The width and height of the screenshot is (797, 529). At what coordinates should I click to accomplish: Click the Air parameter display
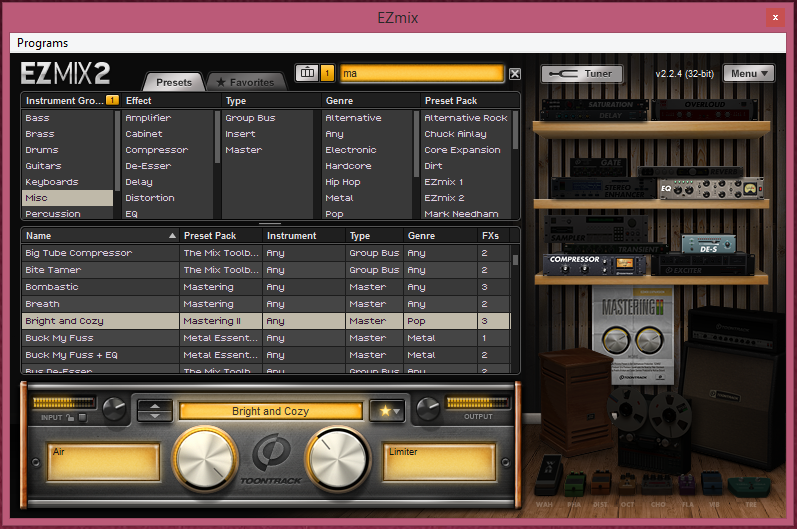coord(104,462)
